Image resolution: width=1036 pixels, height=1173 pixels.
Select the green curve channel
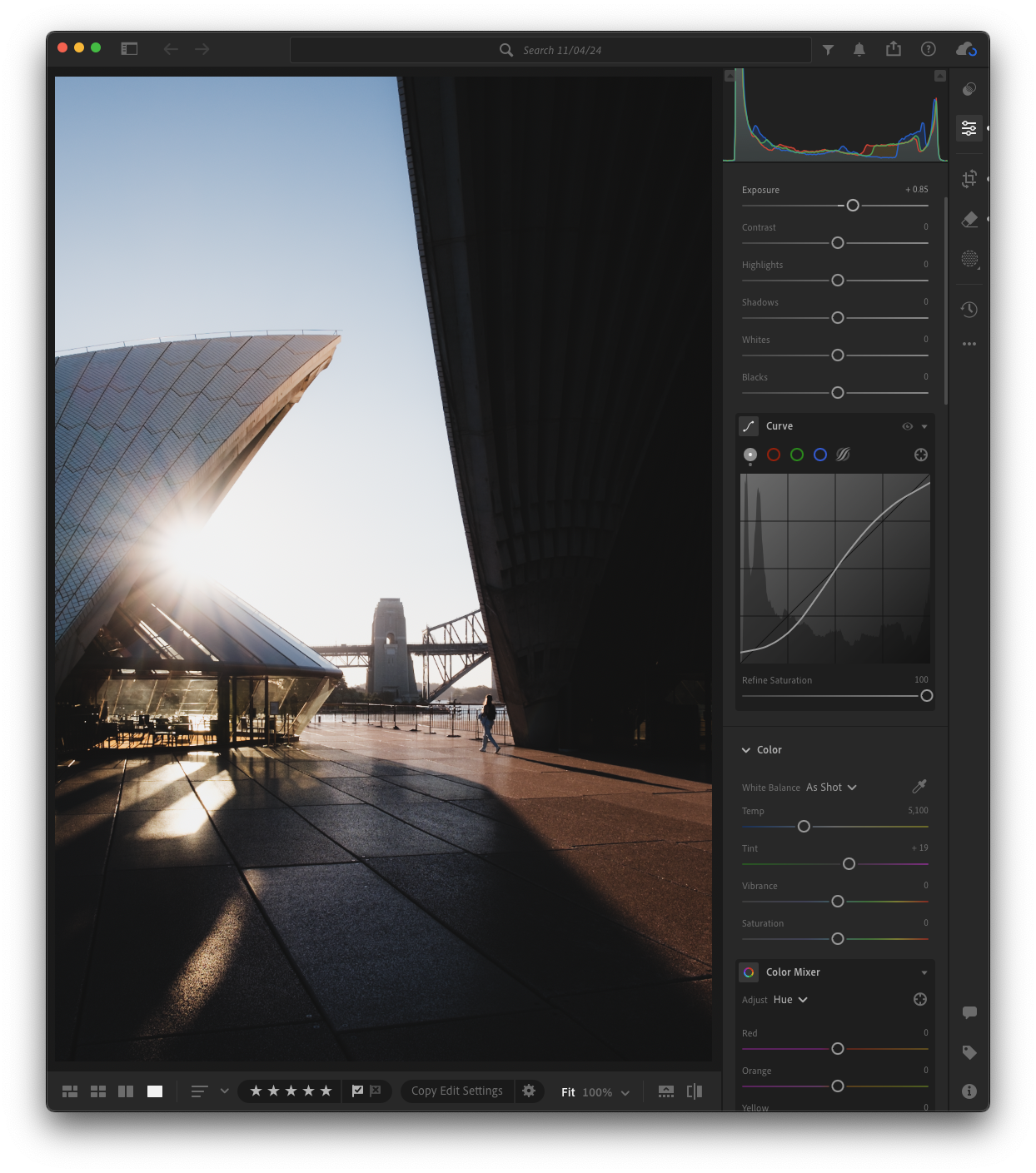797,455
